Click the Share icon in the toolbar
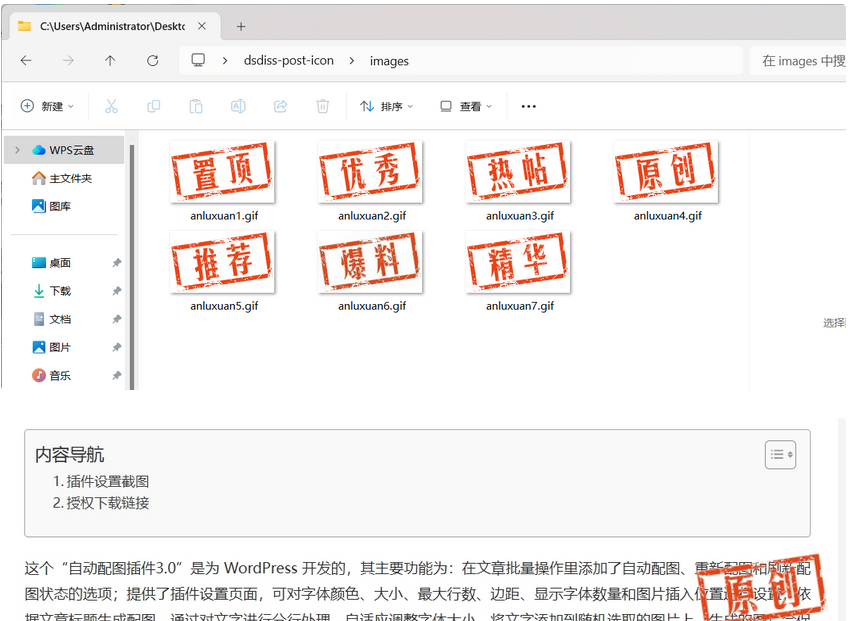Image resolution: width=855 pixels, height=621 pixels. (x=280, y=106)
